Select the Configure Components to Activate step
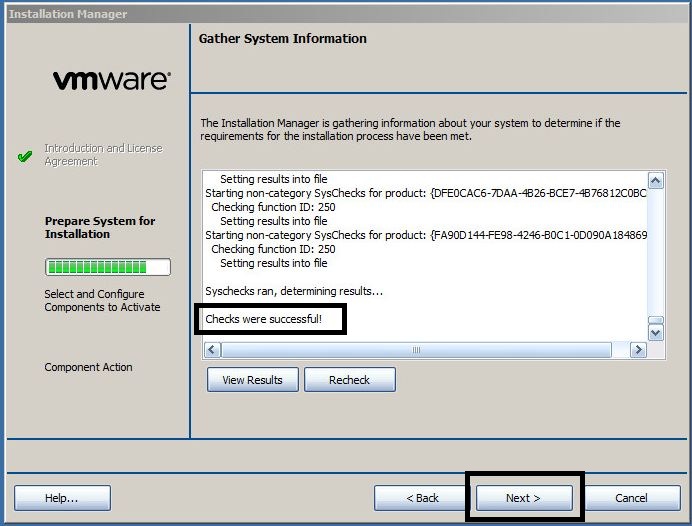Image resolution: width=692 pixels, height=526 pixels. [x=102, y=301]
